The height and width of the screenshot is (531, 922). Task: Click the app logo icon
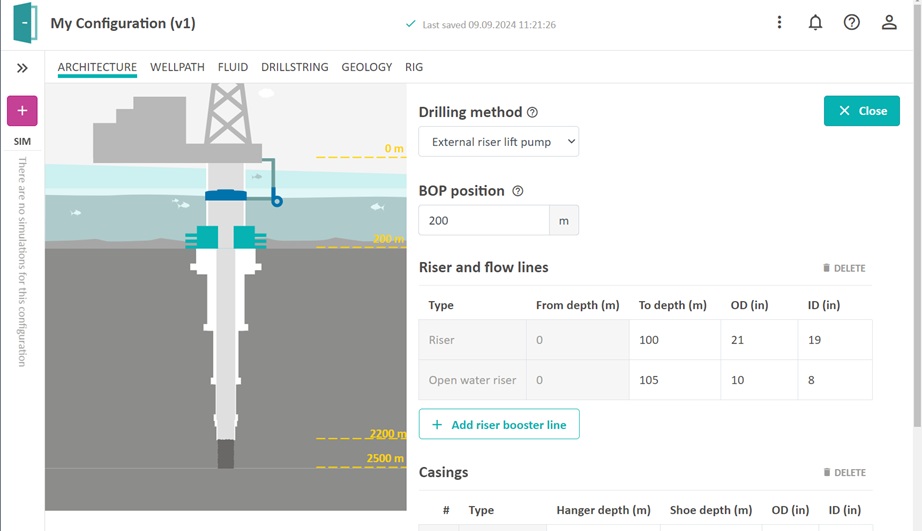(x=25, y=23)
